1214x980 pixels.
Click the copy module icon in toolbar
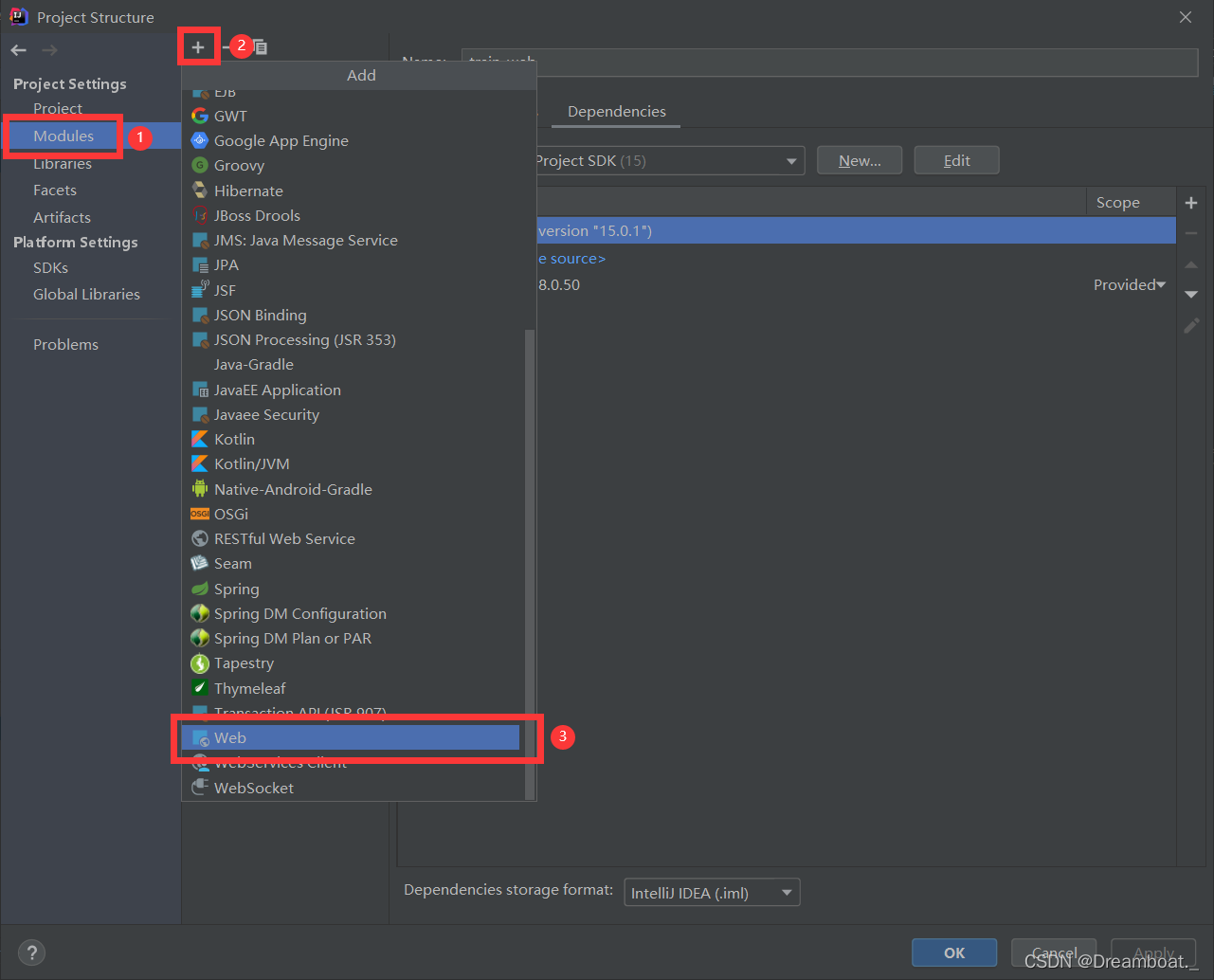(260, 47)
